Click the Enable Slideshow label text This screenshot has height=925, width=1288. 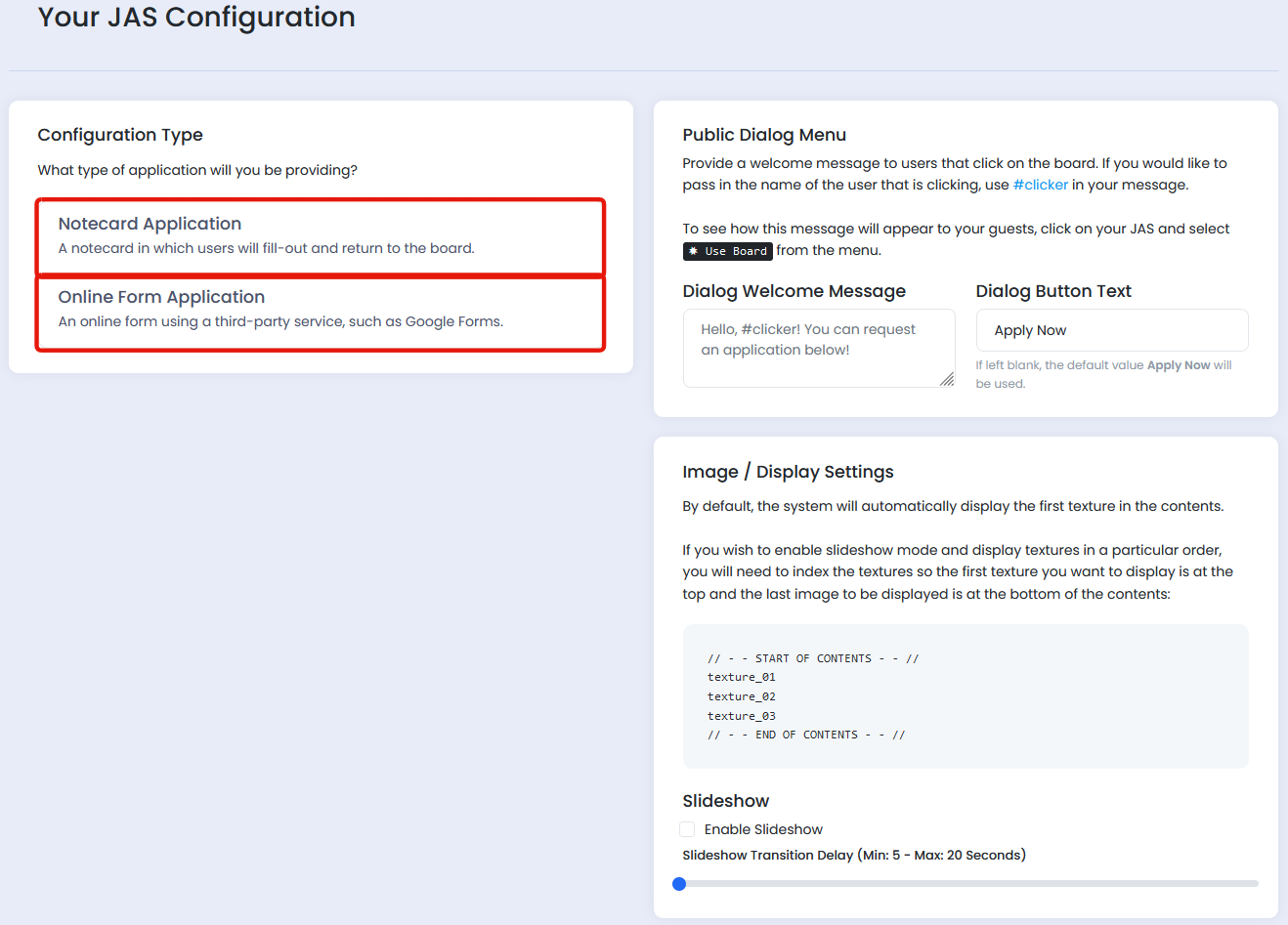[763, 829]
